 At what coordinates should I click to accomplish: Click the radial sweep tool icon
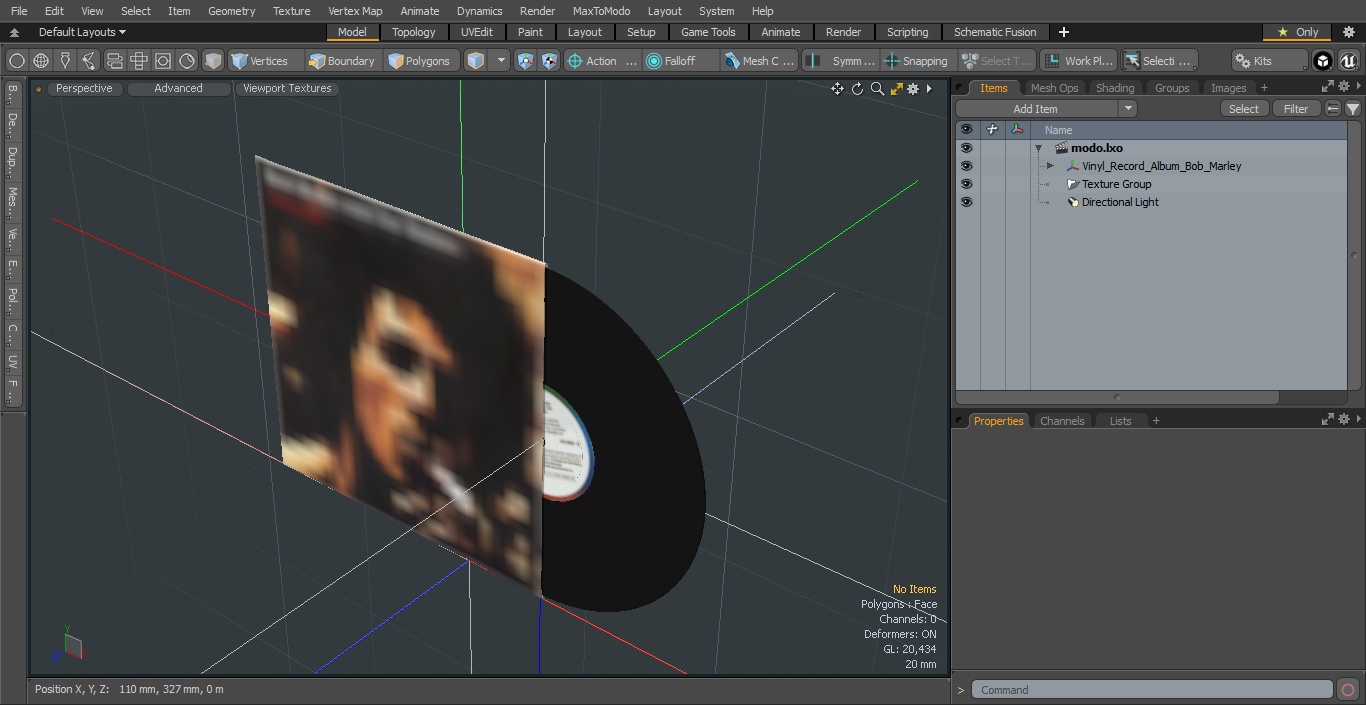(x=187, y=61)
